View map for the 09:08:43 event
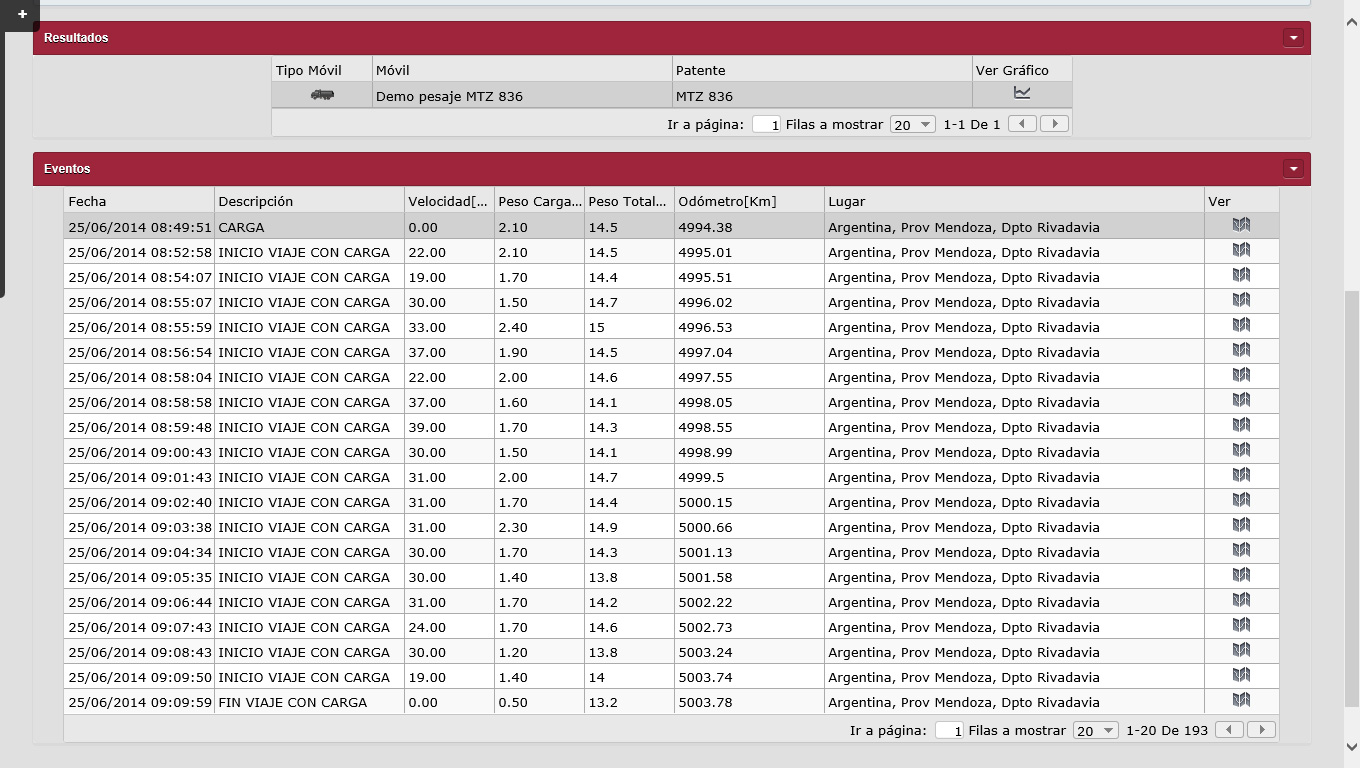 pos(1242,650)
